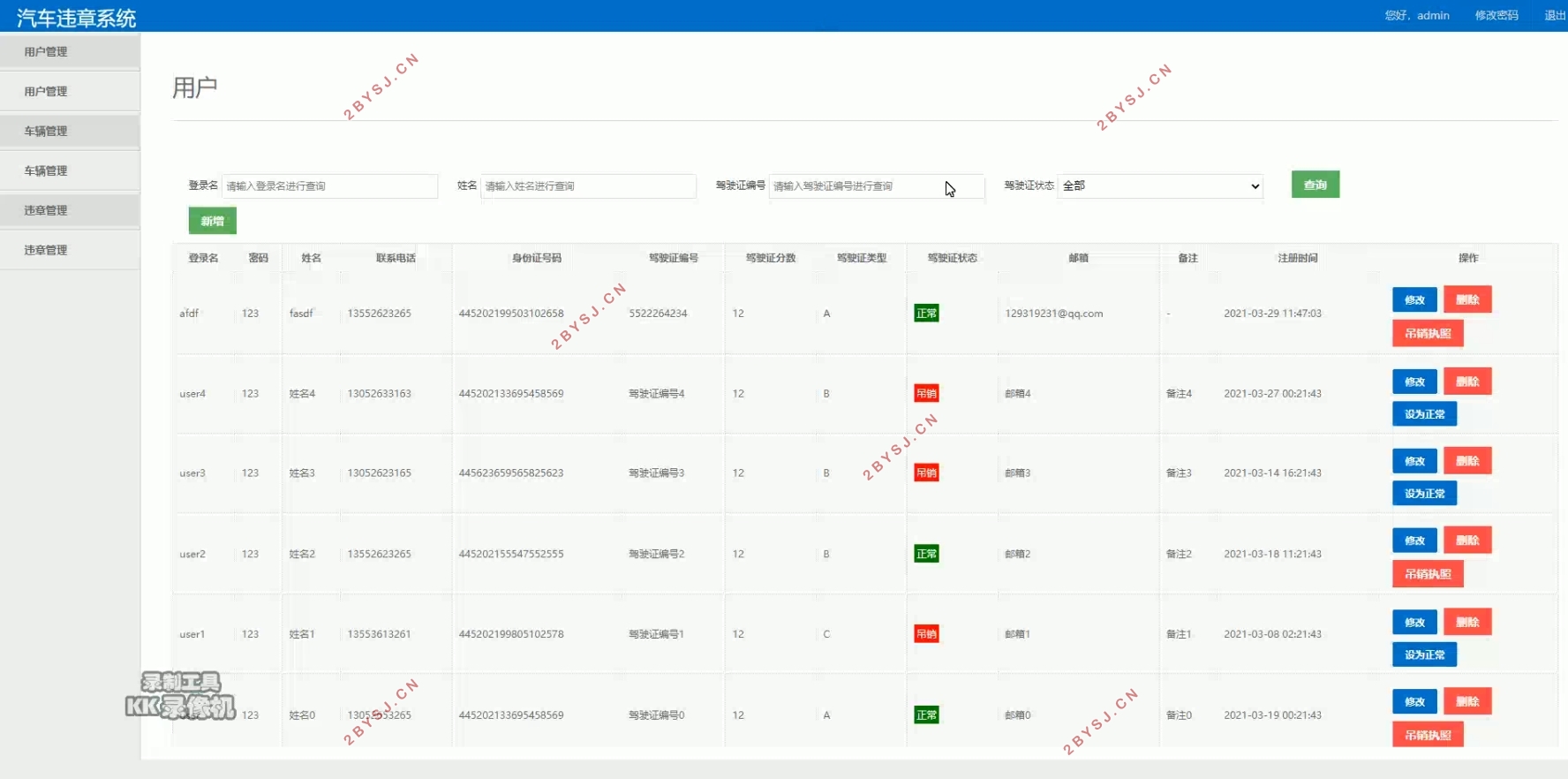Focus the 姓名 search input
Image resolution: width=1568 pixels, height=779 pixels.
point(589,185)
